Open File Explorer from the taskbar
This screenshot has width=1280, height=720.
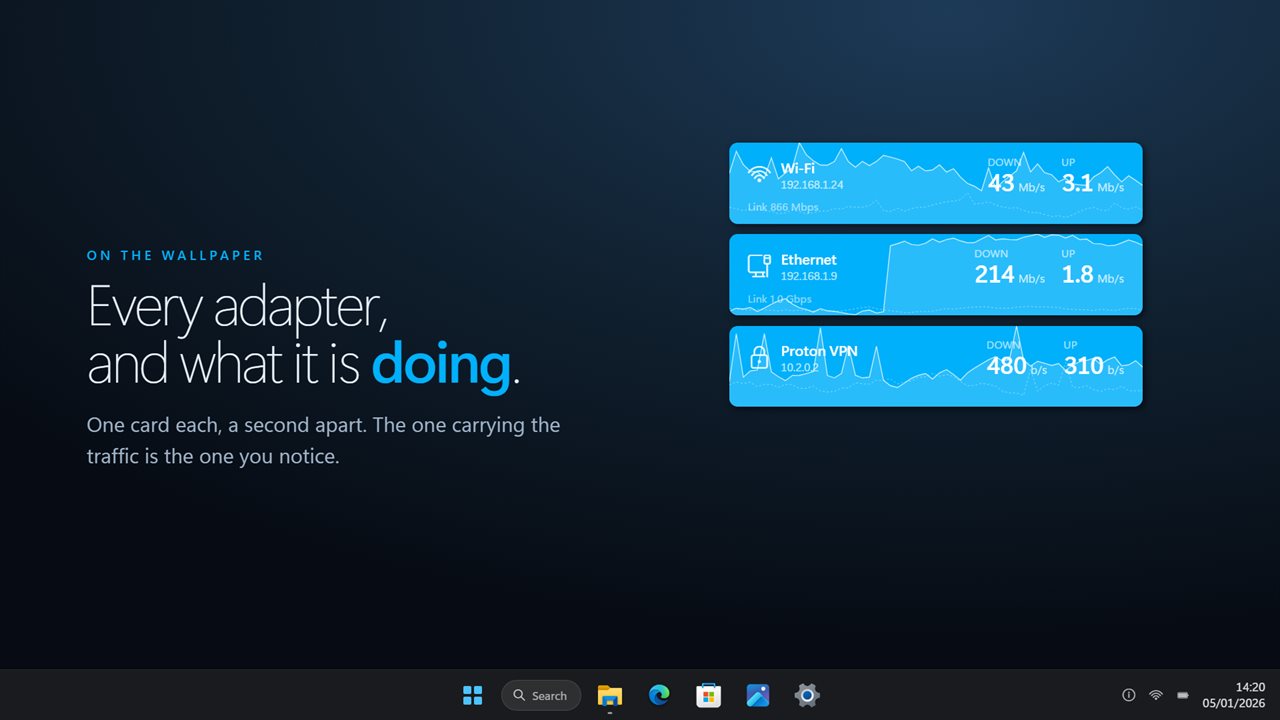(x=610, y=695)
